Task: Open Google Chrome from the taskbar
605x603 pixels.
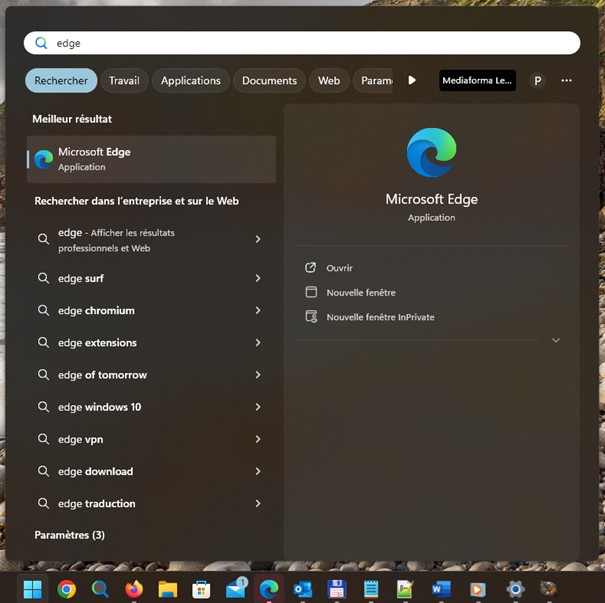Action: point(66,589)
